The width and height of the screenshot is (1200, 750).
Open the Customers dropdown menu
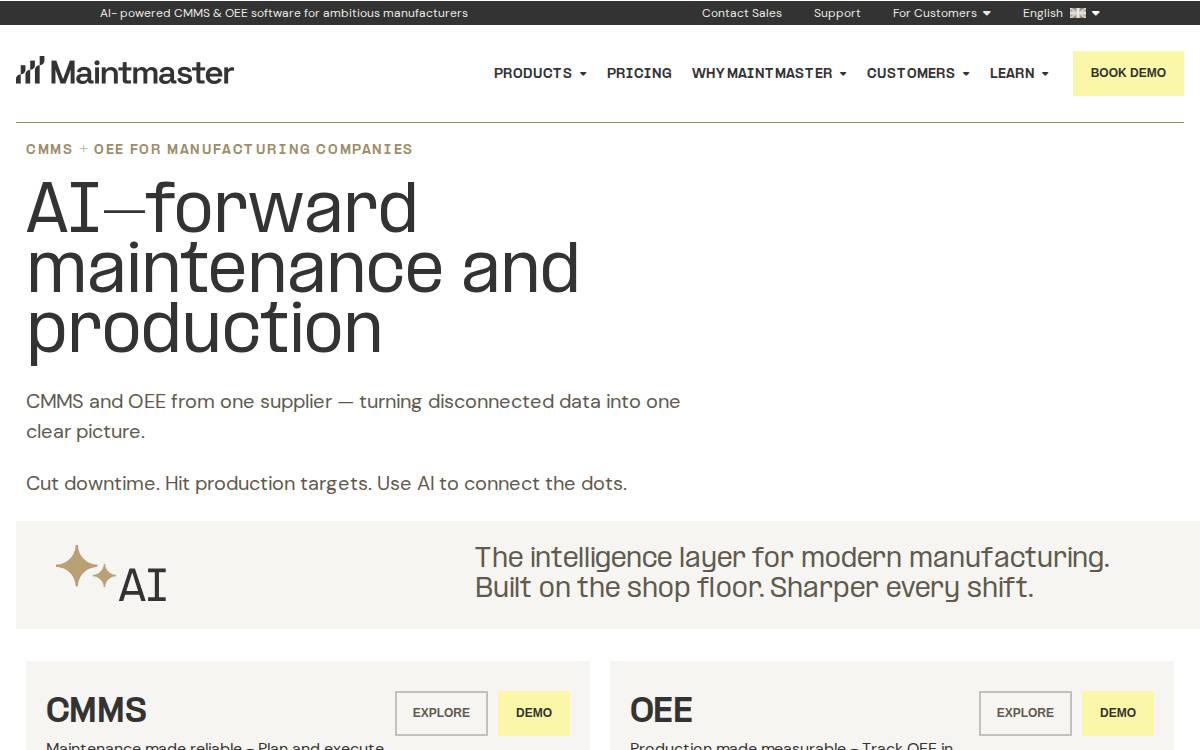coord(918,73)
